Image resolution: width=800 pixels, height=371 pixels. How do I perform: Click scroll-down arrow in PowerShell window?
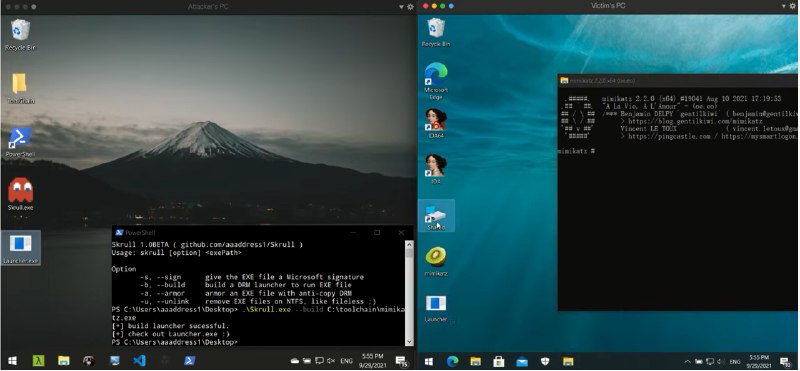point(409,341)
